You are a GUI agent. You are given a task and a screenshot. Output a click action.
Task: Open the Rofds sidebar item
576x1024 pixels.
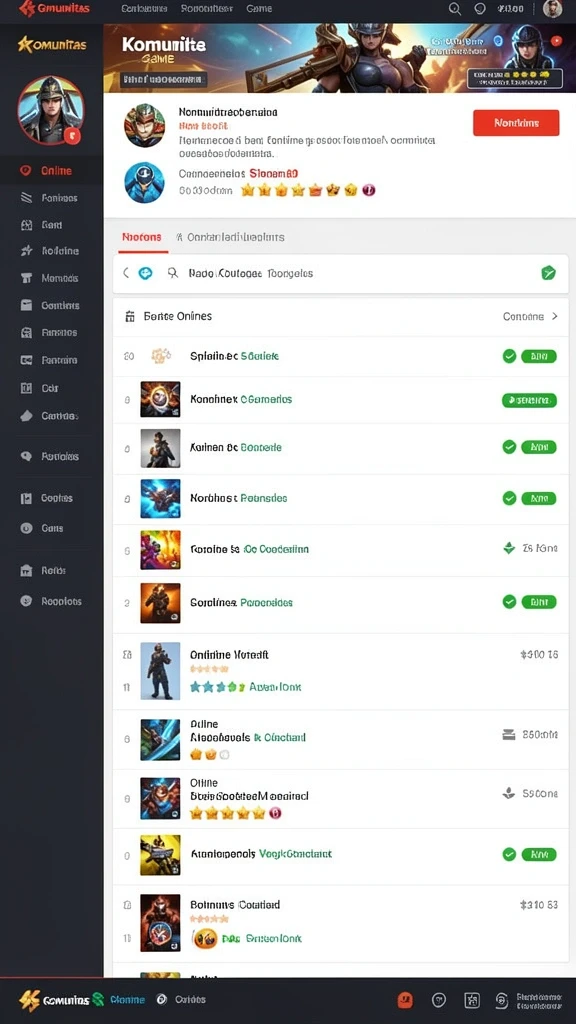pyautogui.click(x=52, y=571)
